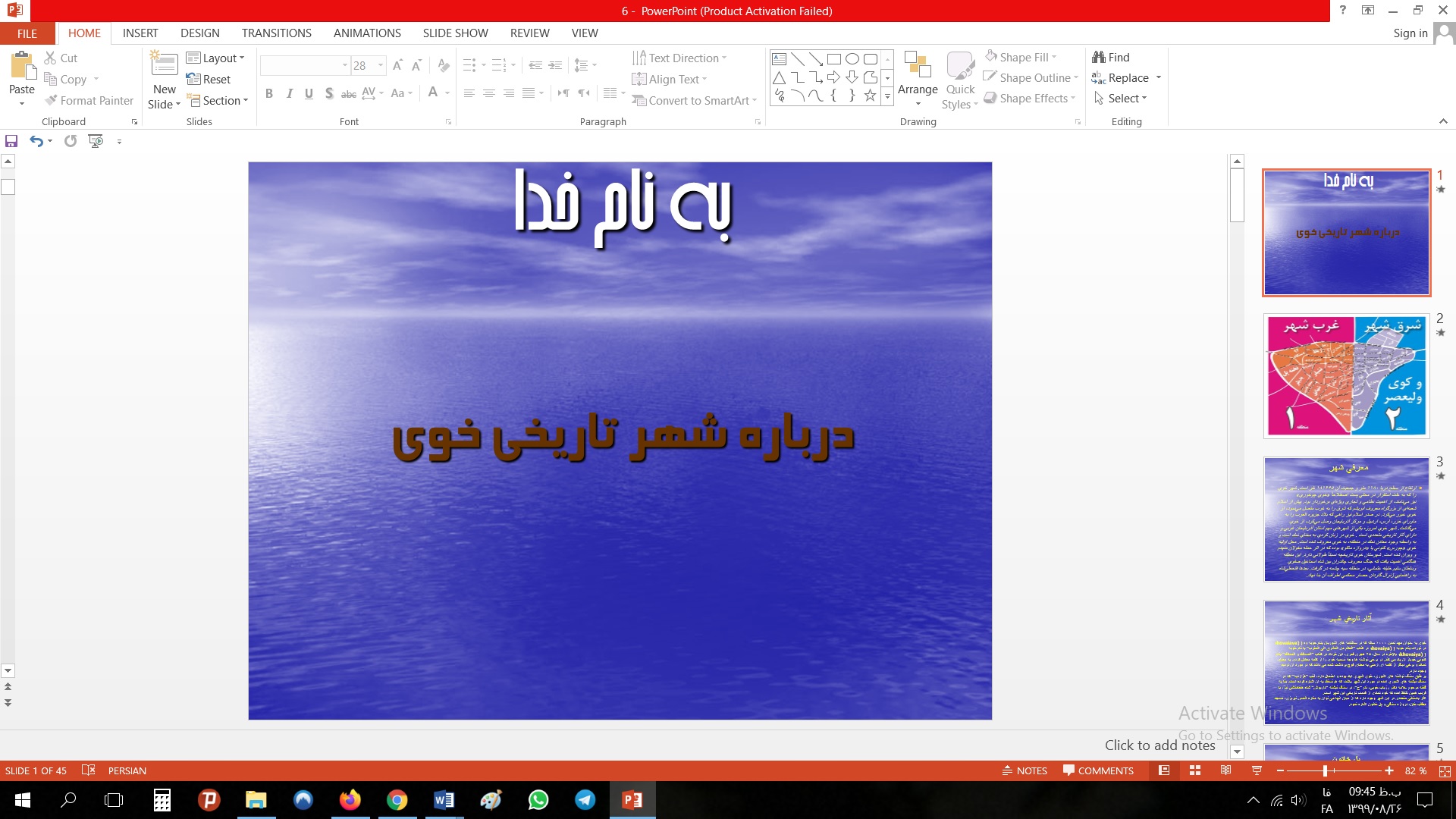Image resolution: width=1456 pixels, height=819 pixels.
Task: Open the TRANSITIONS ribbon tab
Action: point(276,33)
